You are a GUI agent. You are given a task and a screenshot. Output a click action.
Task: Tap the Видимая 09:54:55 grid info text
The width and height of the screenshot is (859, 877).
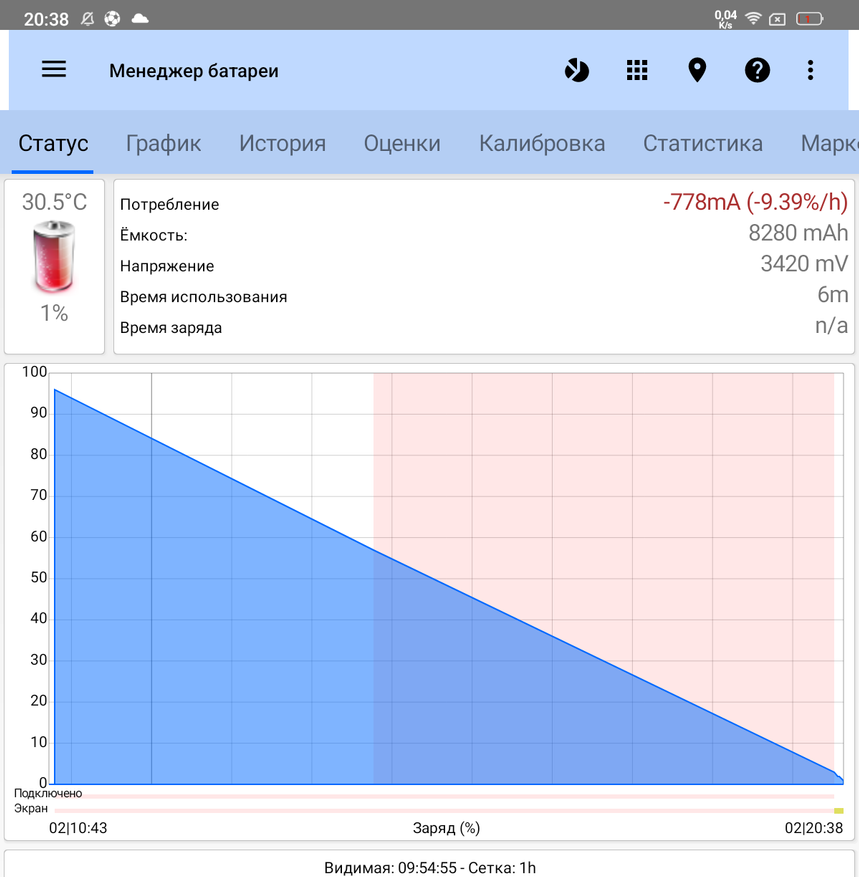pyautogui.click(x=430, y=867)
